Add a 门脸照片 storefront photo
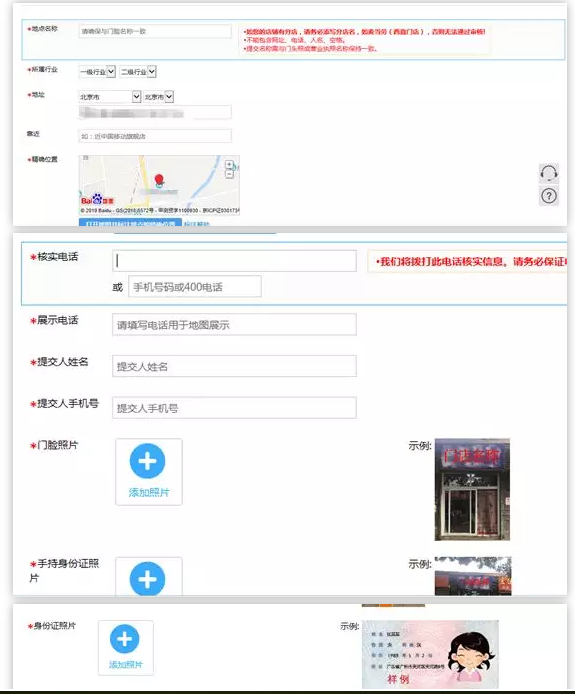Image resolution: width=575 pixels, height=694 pixels. (148, 472)
